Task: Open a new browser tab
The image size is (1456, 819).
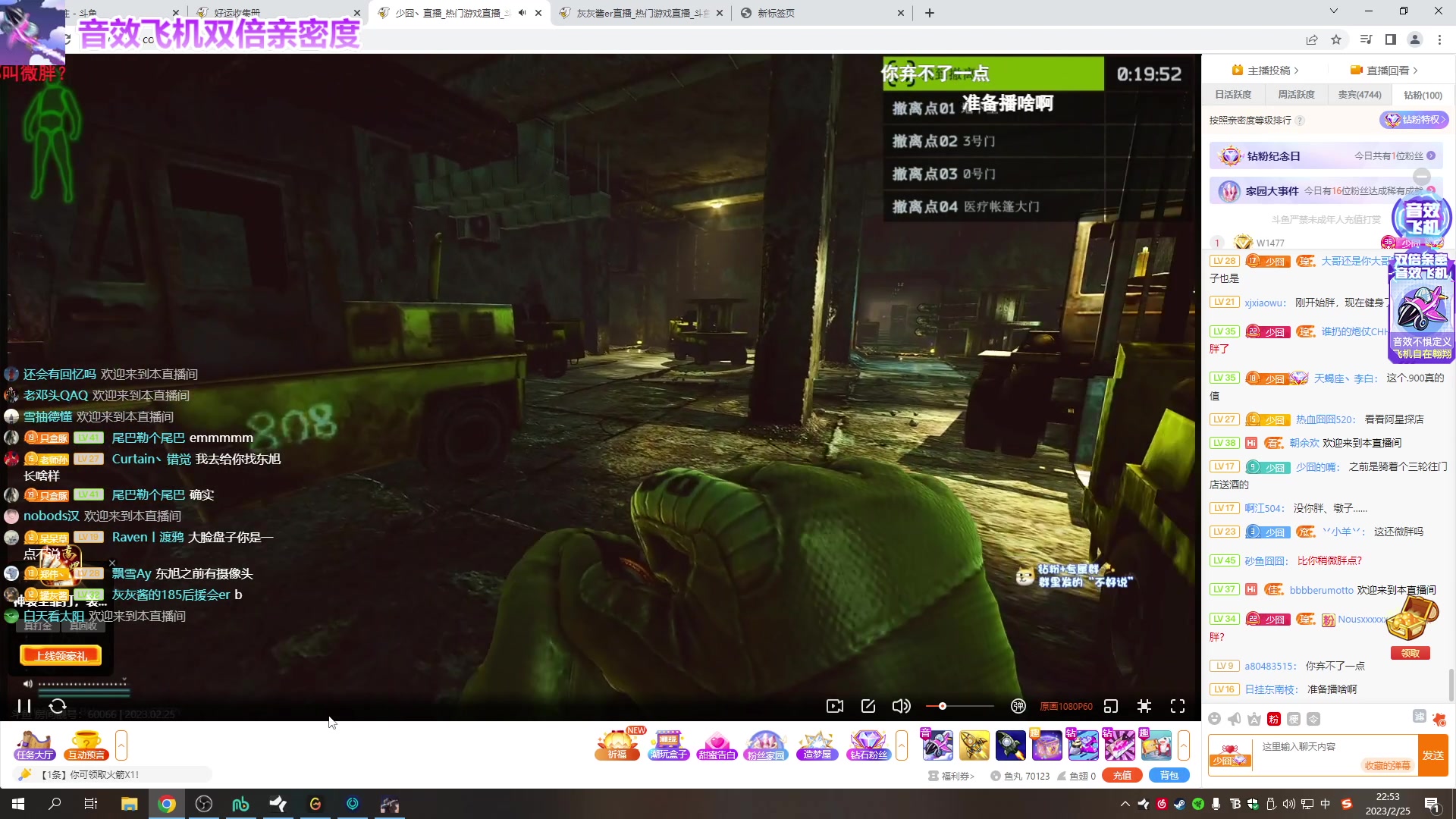Action: click(930, 13)
